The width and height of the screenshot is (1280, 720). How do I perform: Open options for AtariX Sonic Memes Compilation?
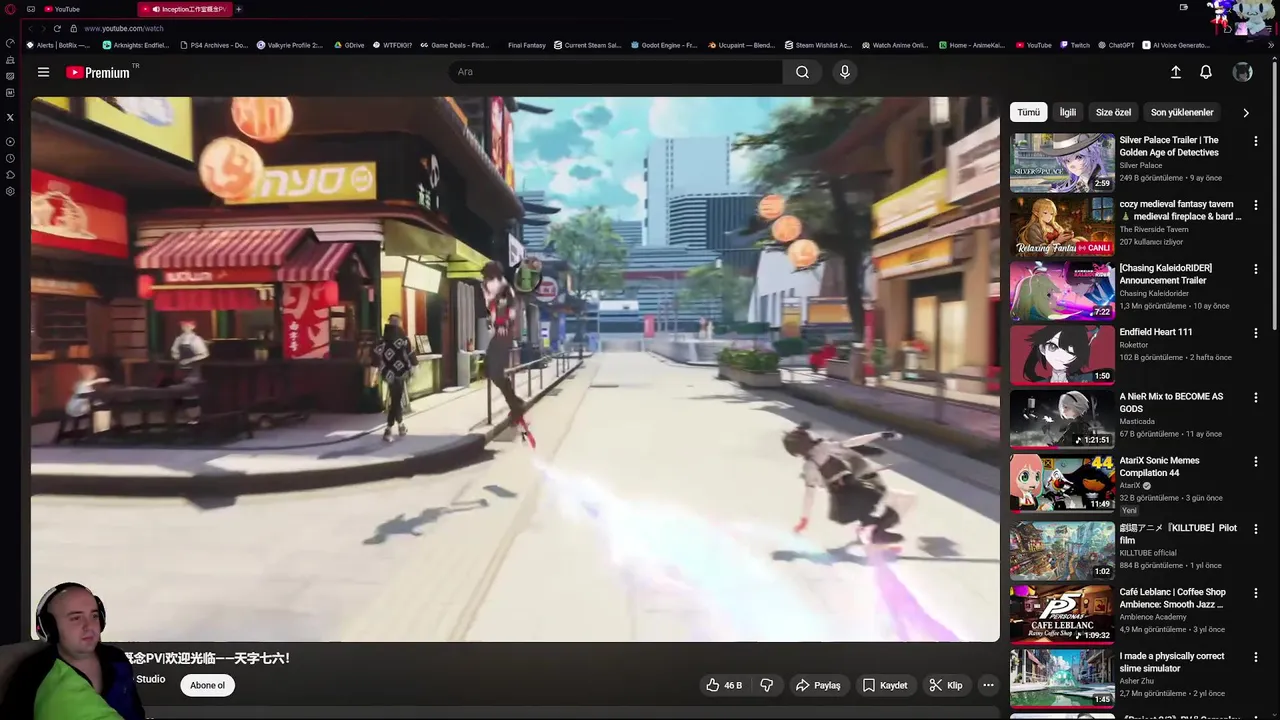tap(1256, 461)
